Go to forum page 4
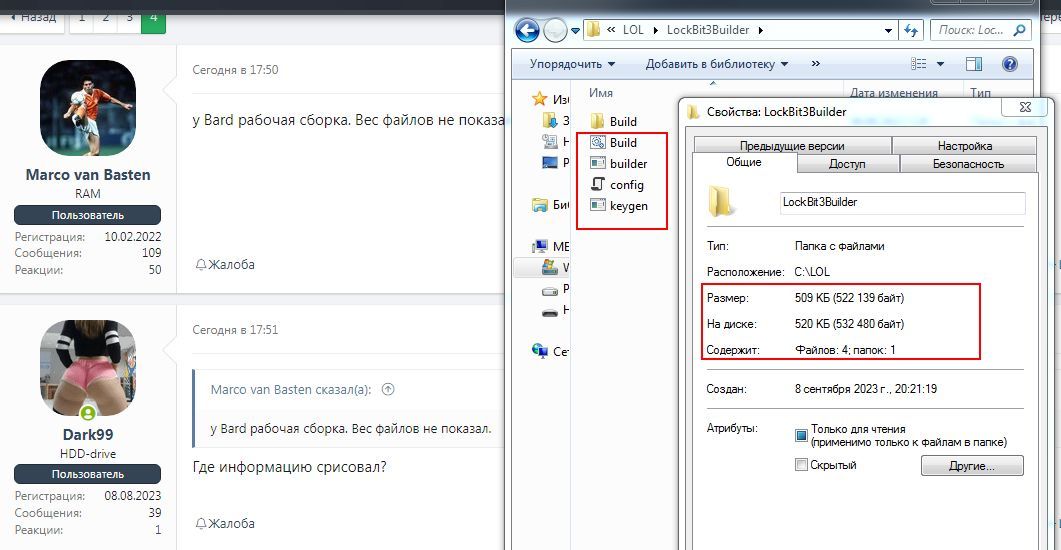1061x550 pixels. [x=154, y=19]
